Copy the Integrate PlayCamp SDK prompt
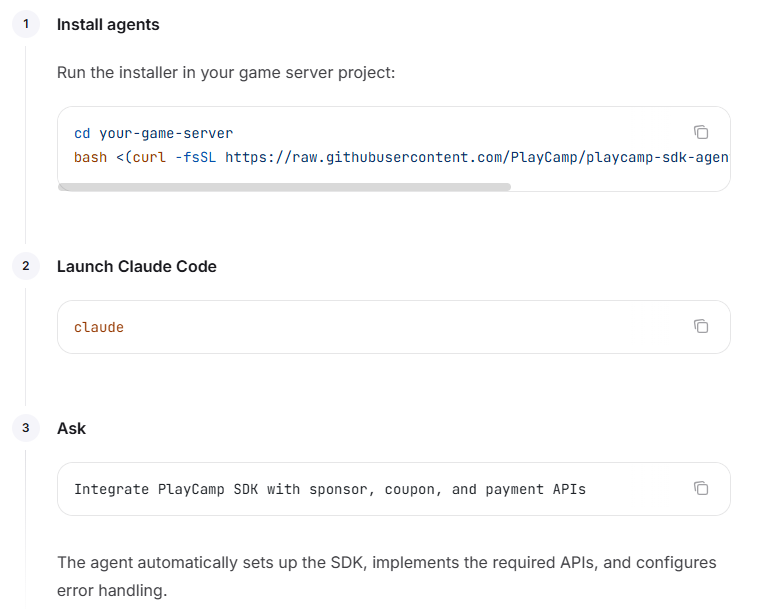Viewport: 770px width, 609px height. pyautogui.click(x=701, y=488)
